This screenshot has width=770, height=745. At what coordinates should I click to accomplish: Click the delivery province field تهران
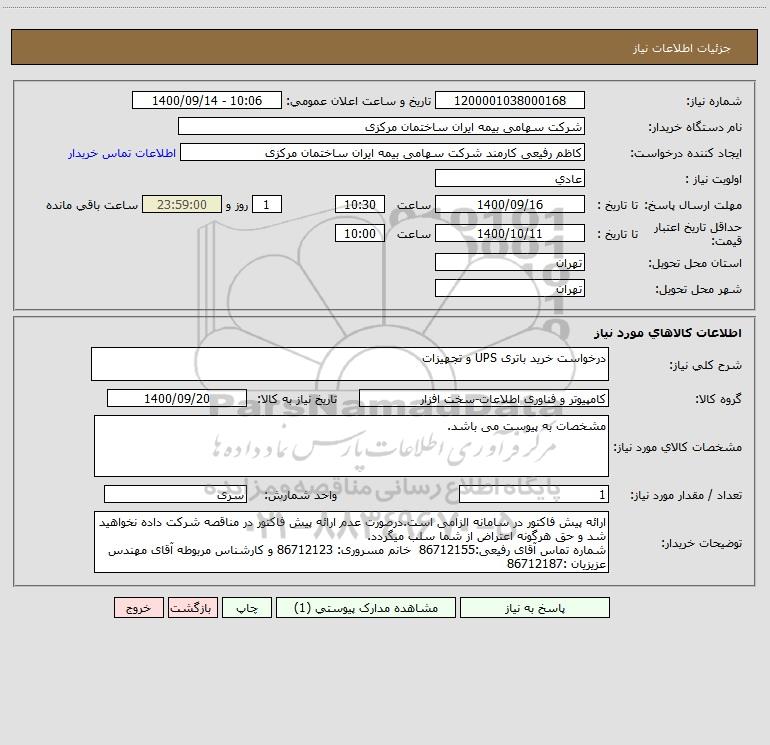point(510,263)
